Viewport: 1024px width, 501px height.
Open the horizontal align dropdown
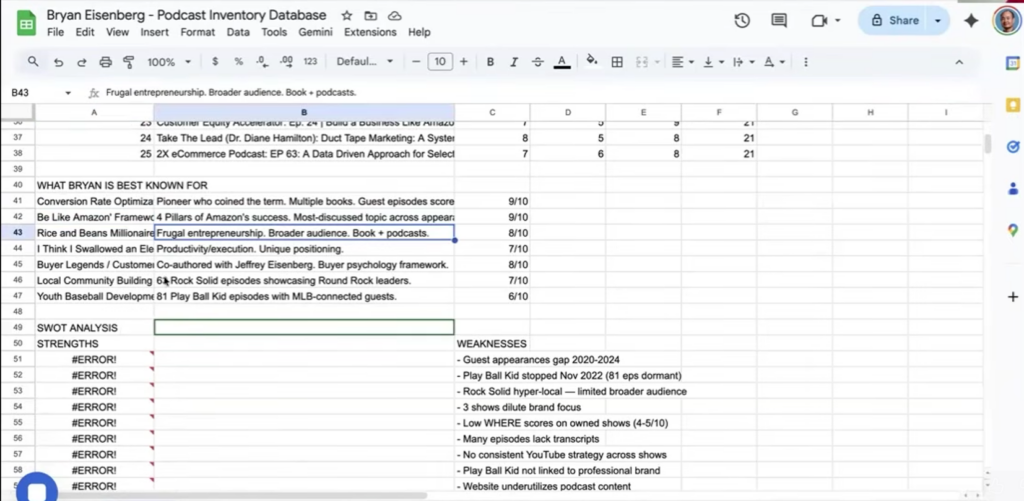682,62
